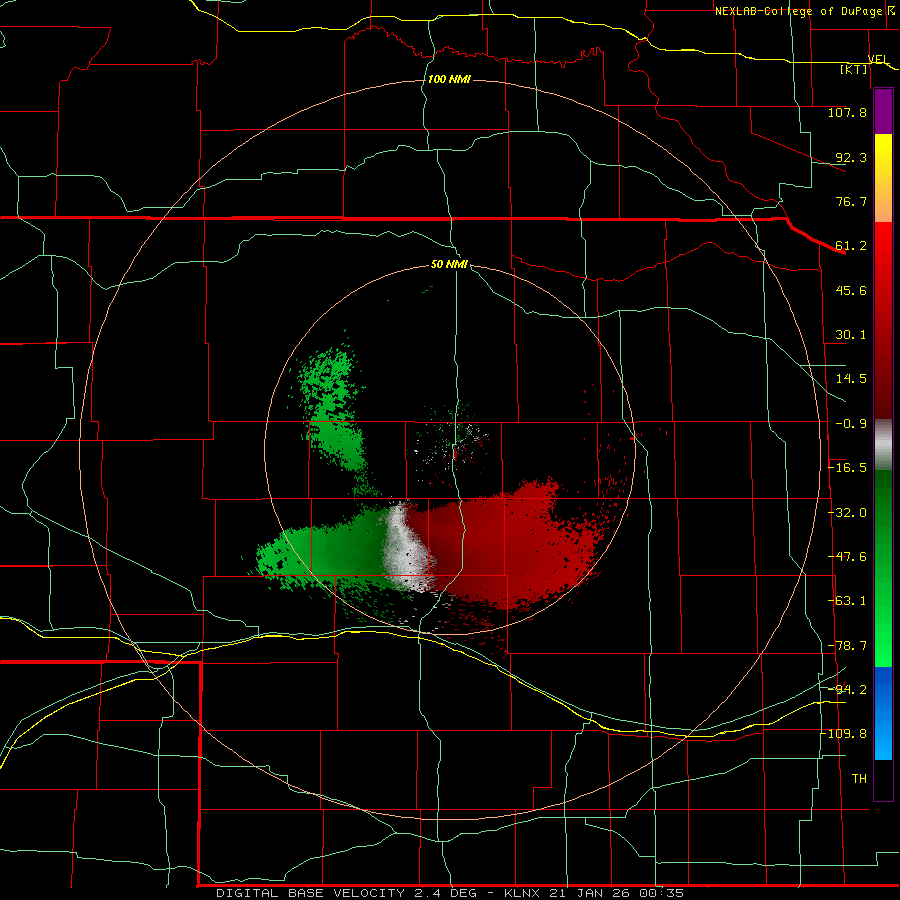Click the [KT] units label
The image size is (900, 900).
[x=854, y=69]
